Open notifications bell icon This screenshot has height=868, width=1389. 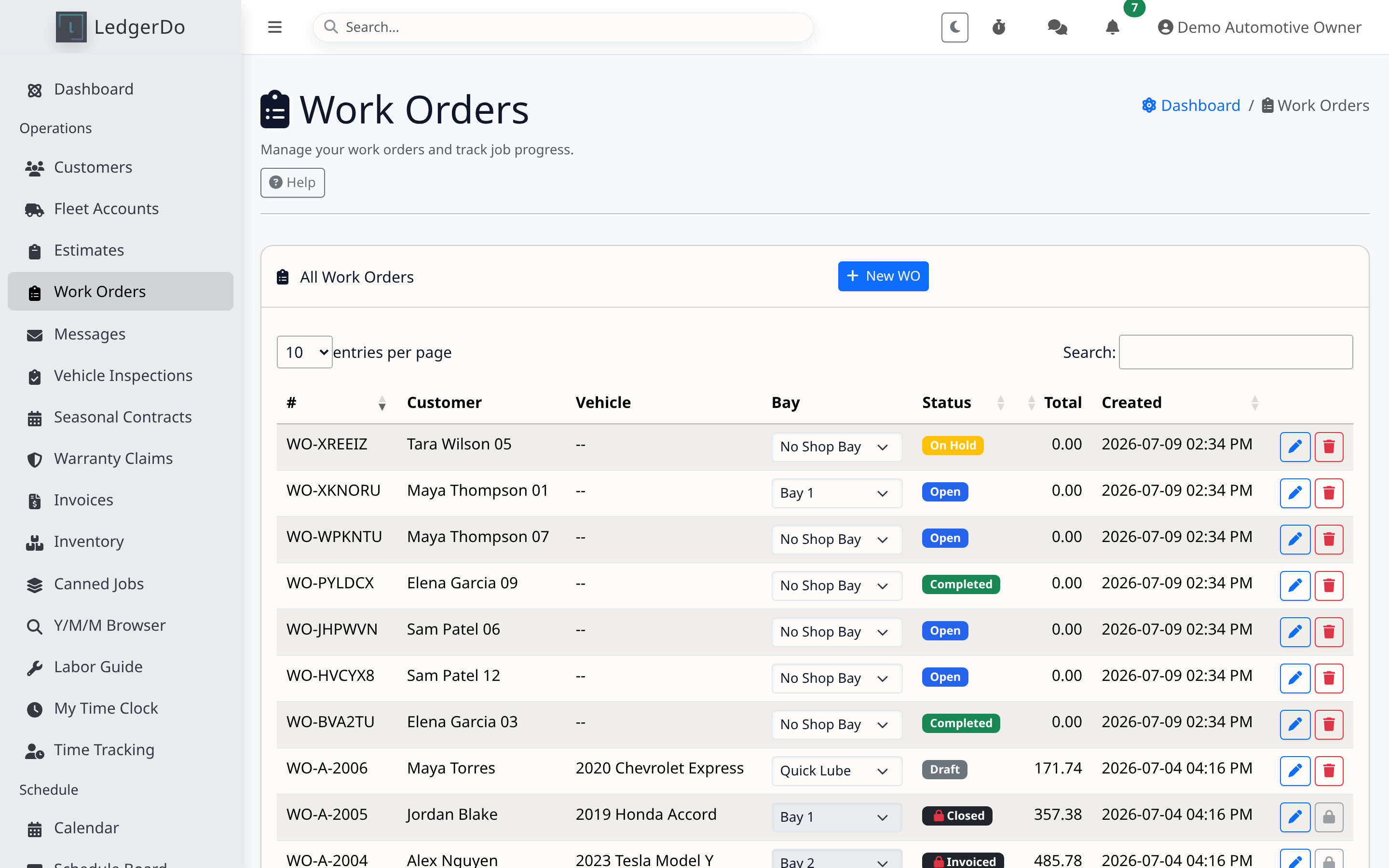coord(1112,27)
